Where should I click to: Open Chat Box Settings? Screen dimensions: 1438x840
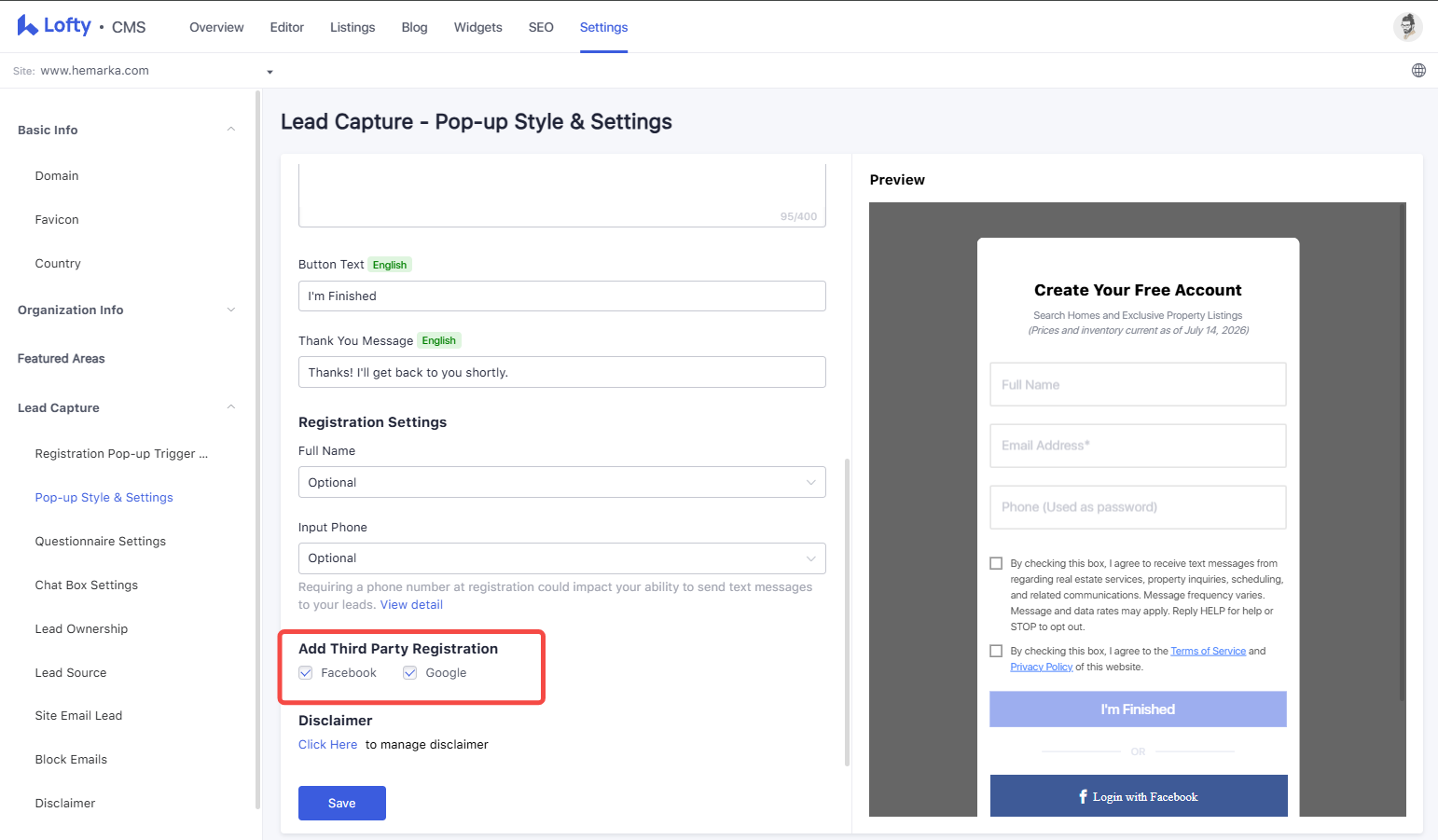87,585
